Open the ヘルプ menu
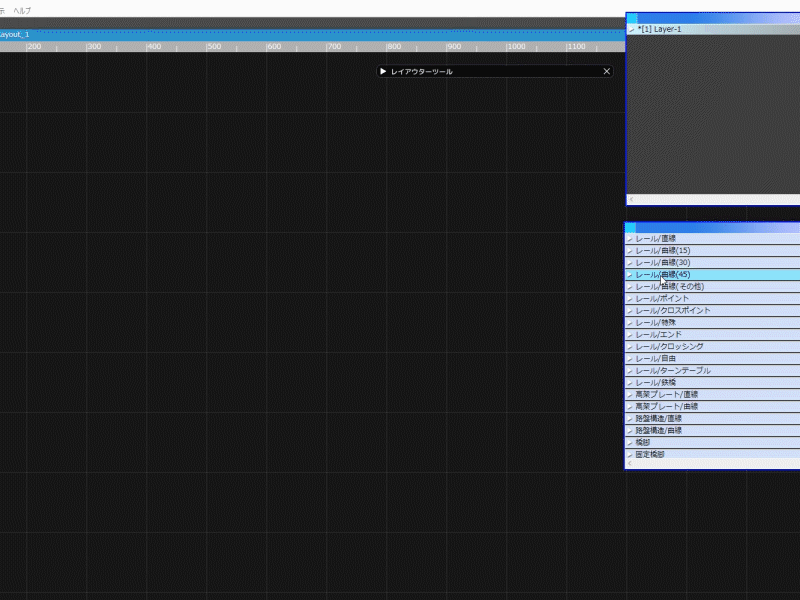Viewport: 800px width, 600px height. pyautogui.click(x=22, y=10)
